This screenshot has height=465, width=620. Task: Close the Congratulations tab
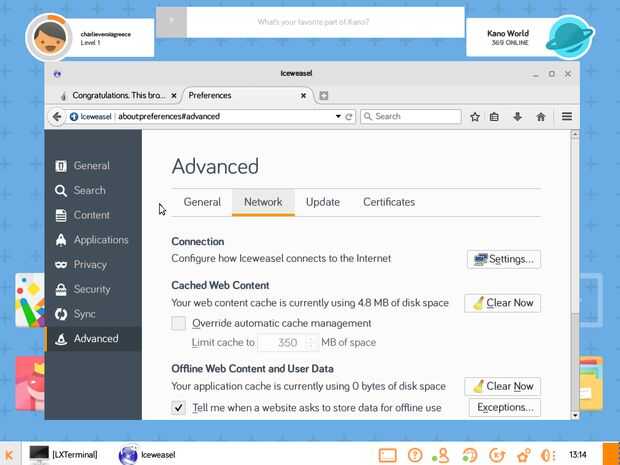174,96
